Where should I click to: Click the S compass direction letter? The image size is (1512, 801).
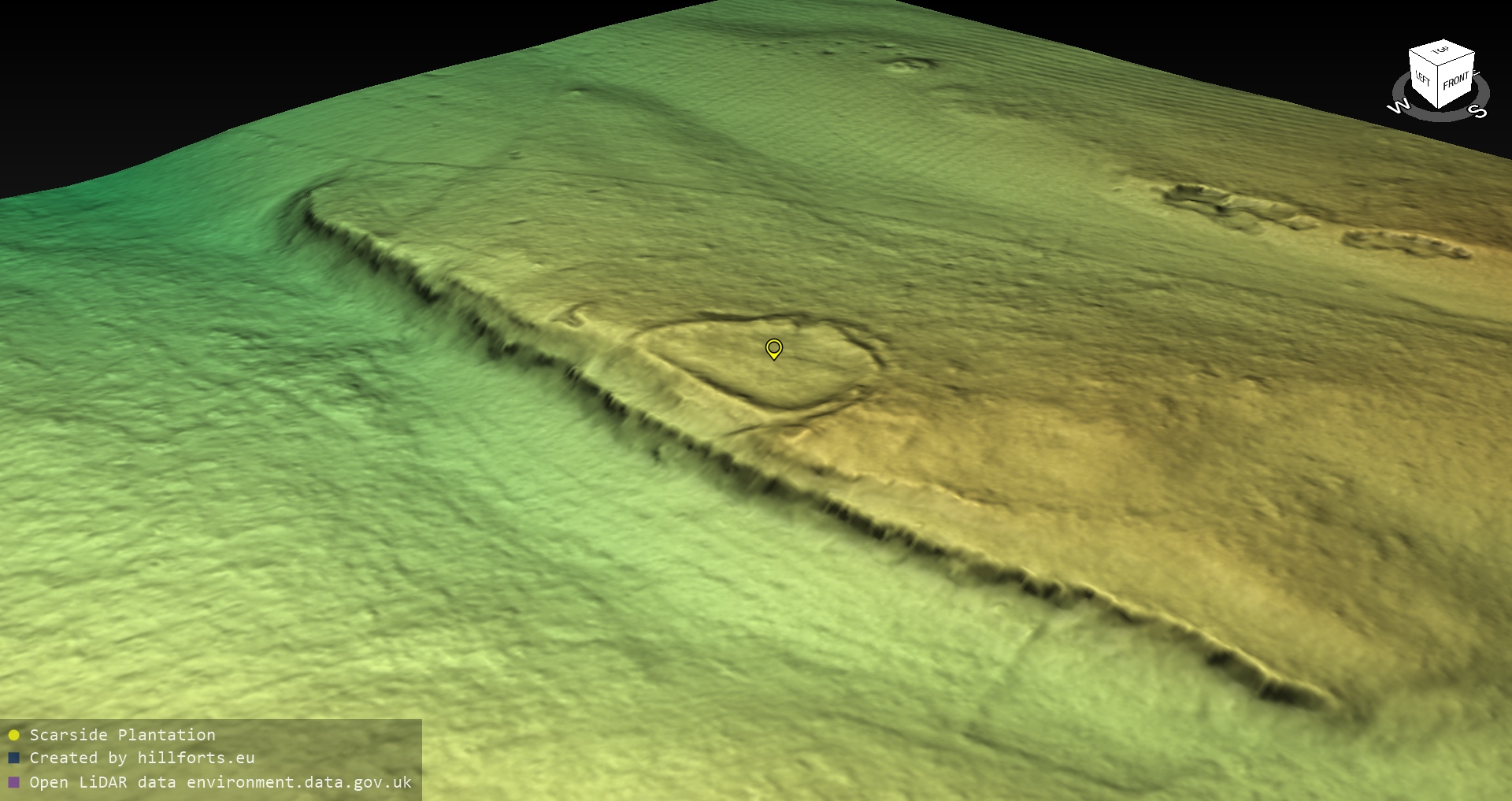pyautogui.click(x=1478, y=111)
